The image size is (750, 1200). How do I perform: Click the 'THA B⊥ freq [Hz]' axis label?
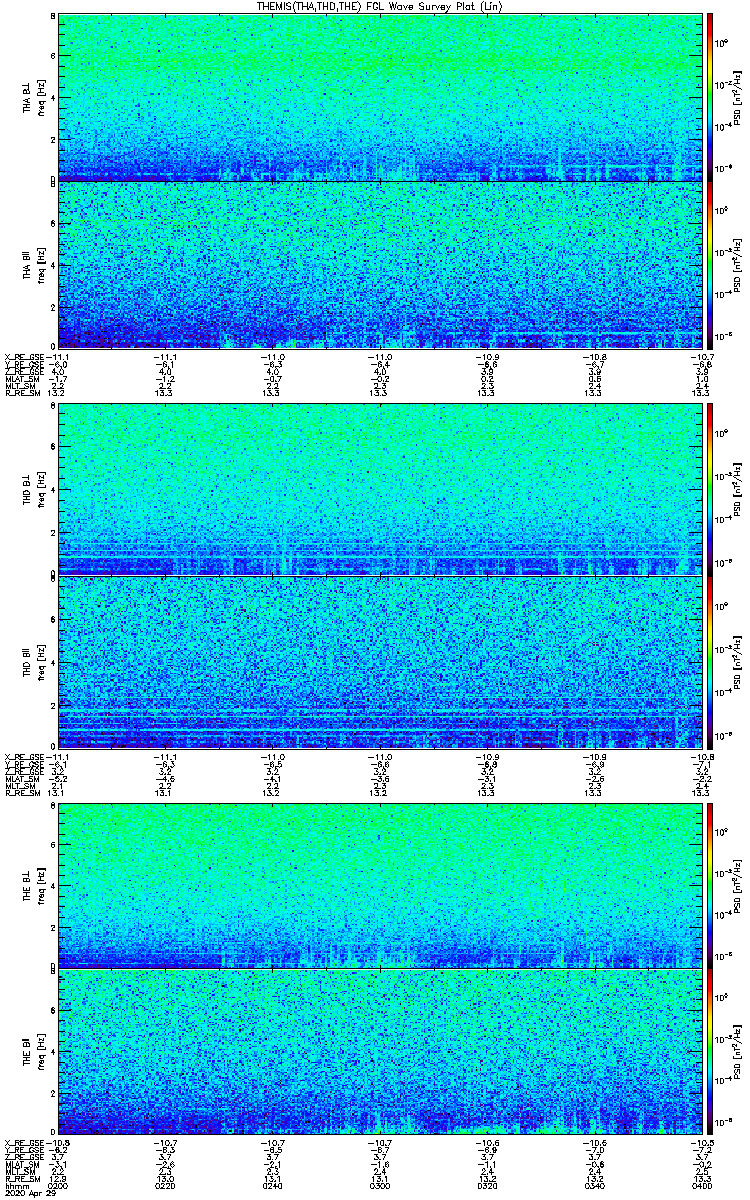(33, 97)
